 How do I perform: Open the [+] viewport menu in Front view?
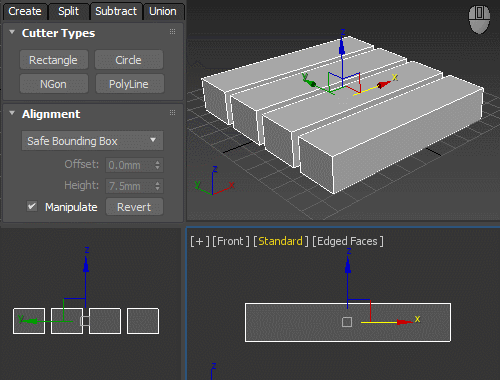coord(200,241)
